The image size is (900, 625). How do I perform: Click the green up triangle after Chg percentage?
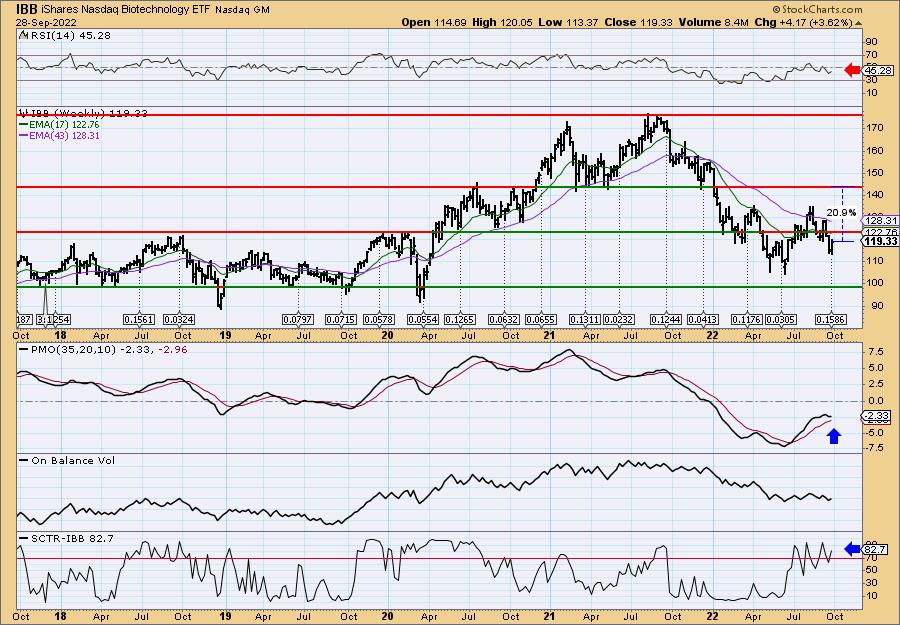click(x=859, y=23)
